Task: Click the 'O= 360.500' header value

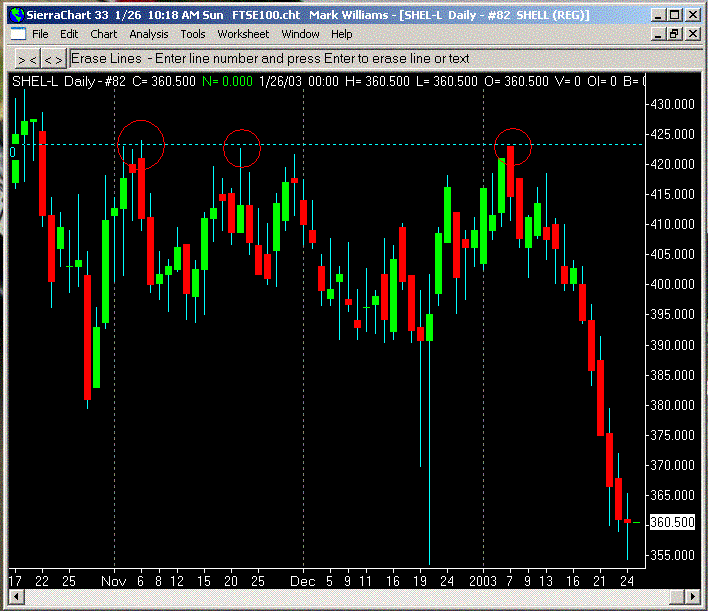Action: [516, 82]
